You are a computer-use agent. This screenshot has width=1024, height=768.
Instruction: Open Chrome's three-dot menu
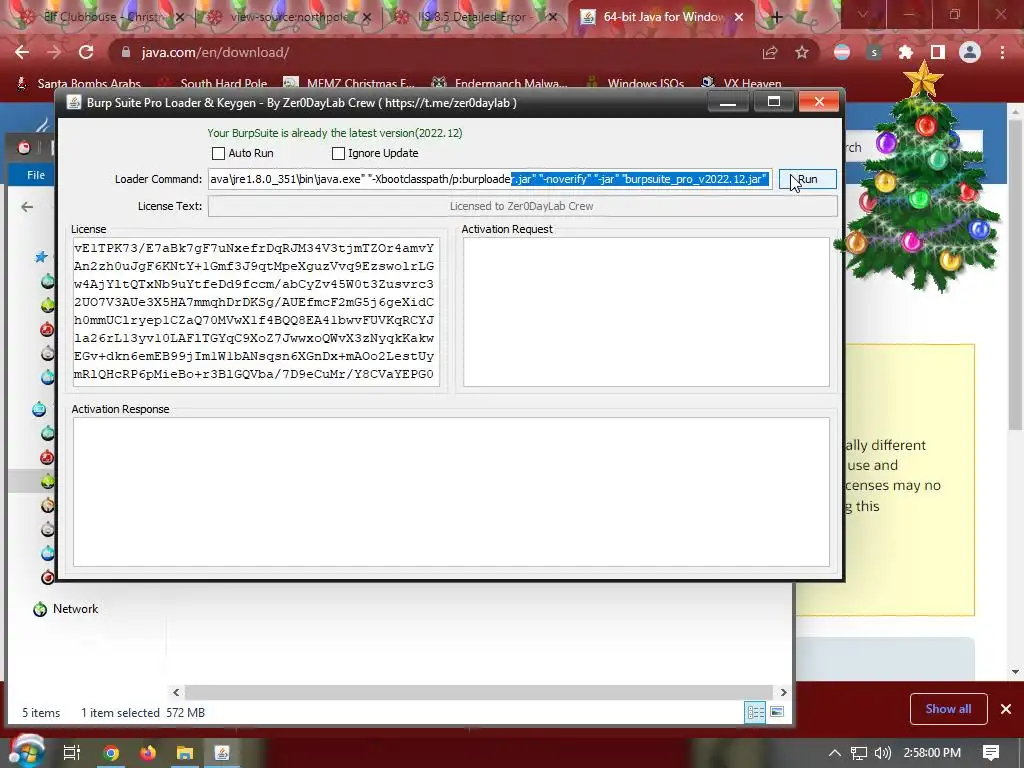[x=1002, y=52]
